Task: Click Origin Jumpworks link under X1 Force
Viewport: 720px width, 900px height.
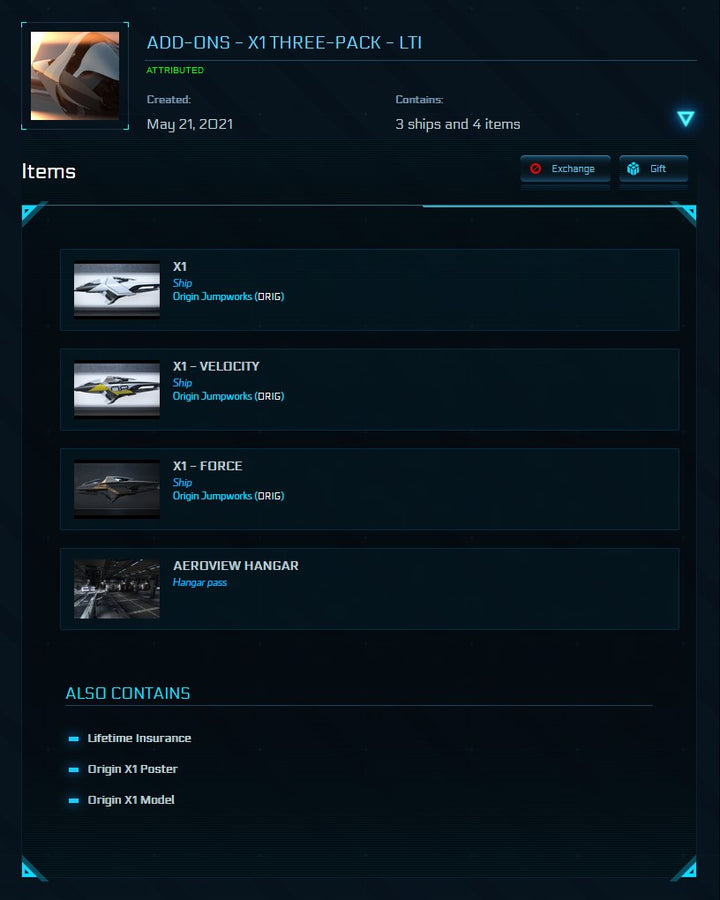Action: pos(212,496)
